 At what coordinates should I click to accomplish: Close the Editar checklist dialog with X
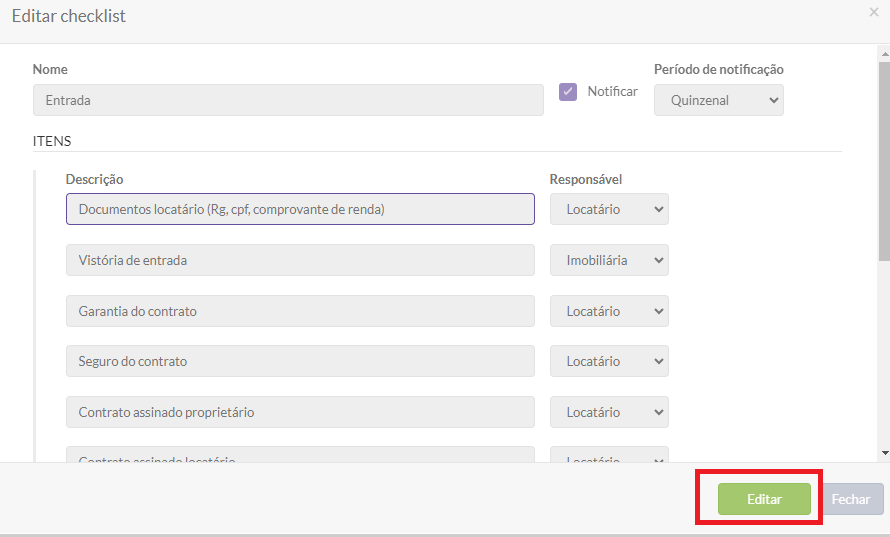pyautogui.click(x=874, y=12)
